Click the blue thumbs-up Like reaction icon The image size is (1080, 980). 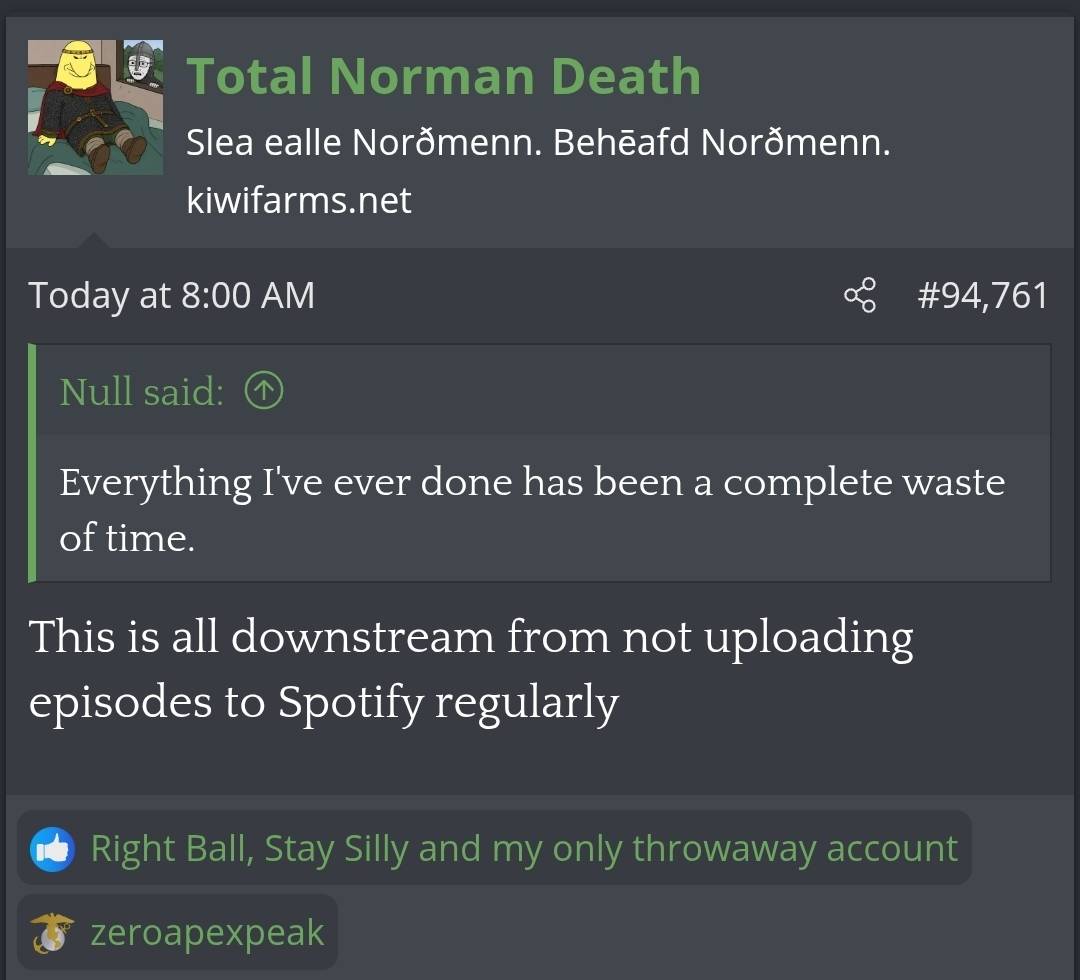coord(52,849)
